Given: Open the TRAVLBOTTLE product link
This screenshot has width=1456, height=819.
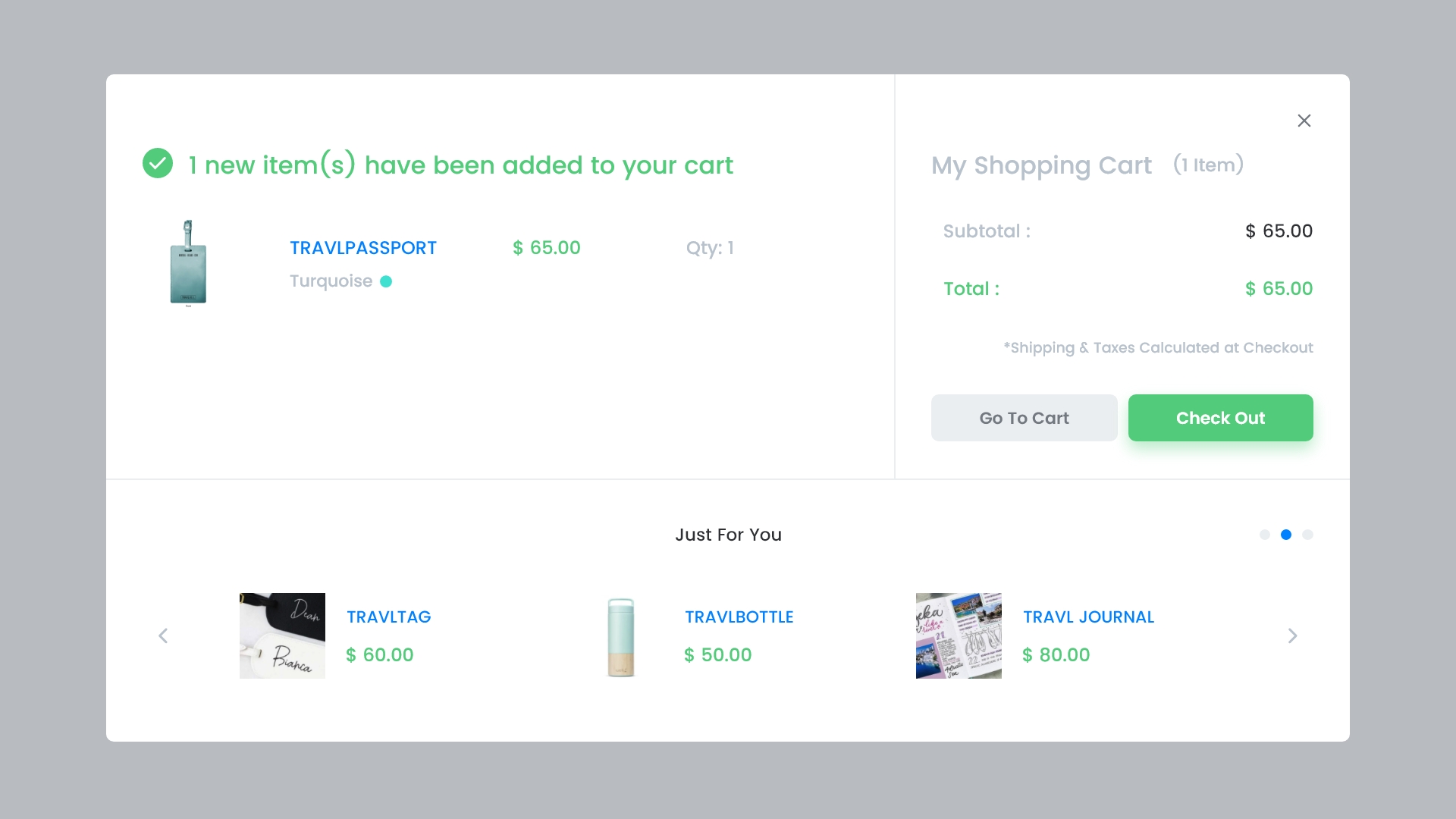Looking at the screenshot, I should tap(739, 617).
